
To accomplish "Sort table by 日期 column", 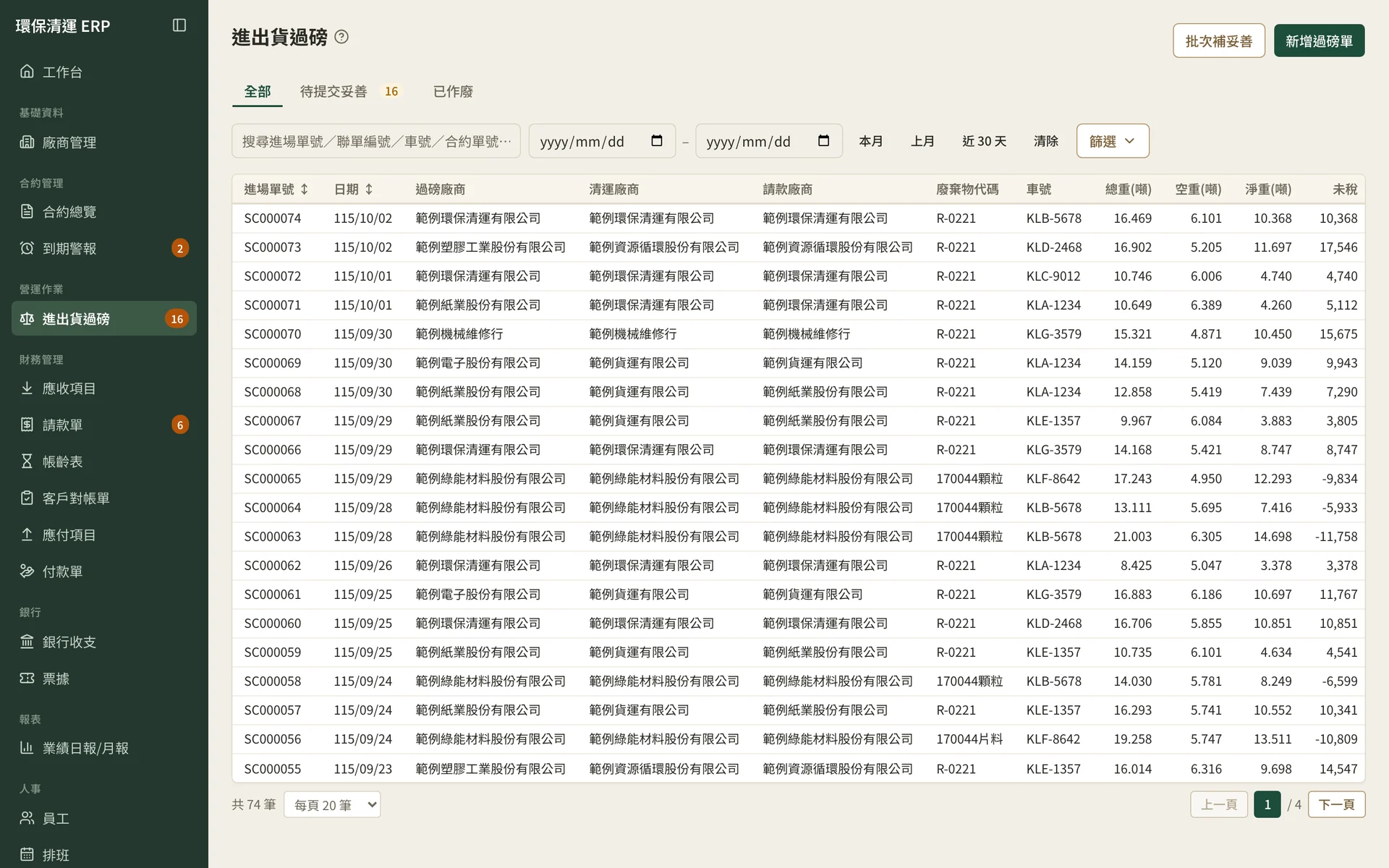I will [354, 189].
